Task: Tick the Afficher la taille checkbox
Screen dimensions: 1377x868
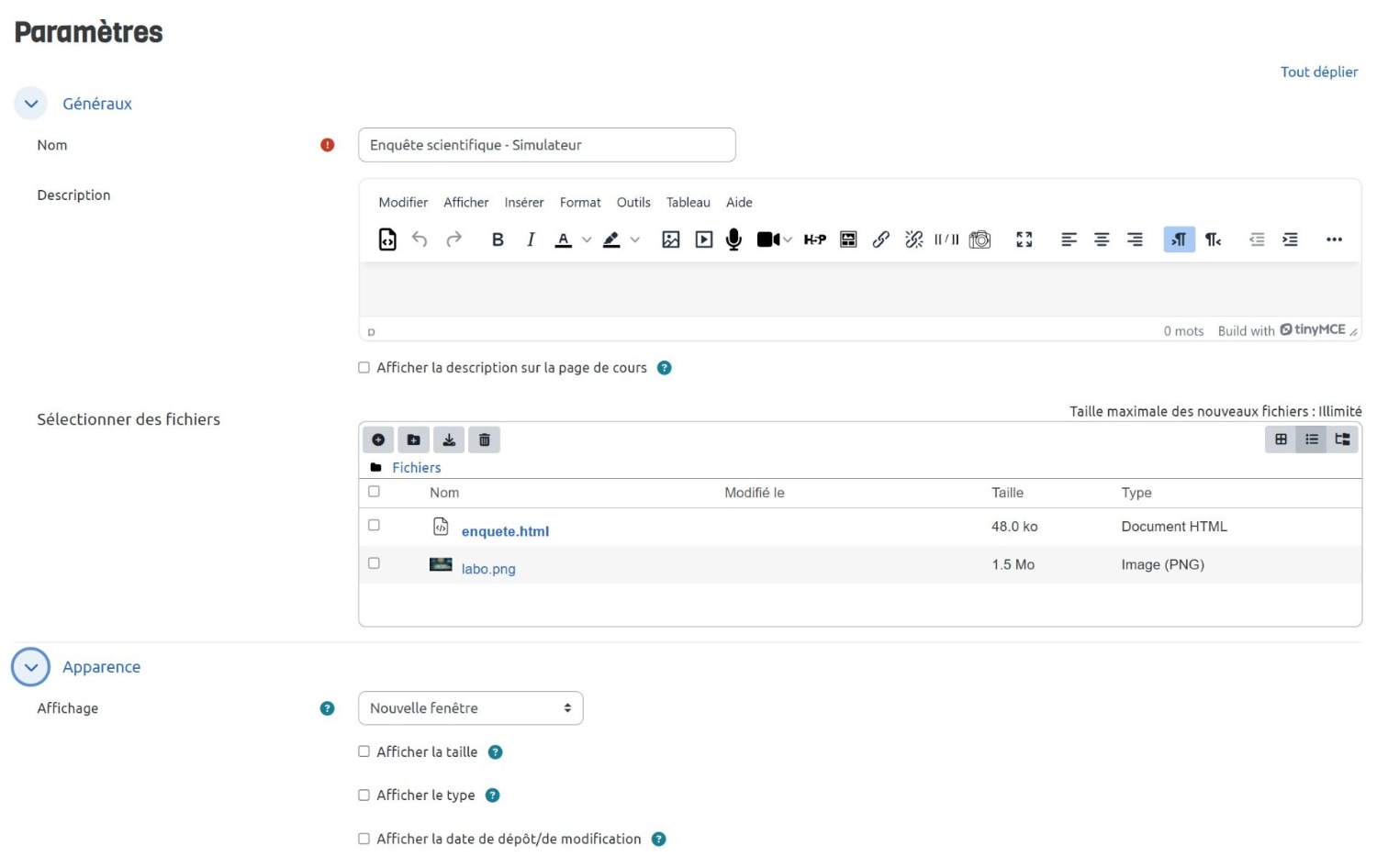Action: [x=364, y=751]
